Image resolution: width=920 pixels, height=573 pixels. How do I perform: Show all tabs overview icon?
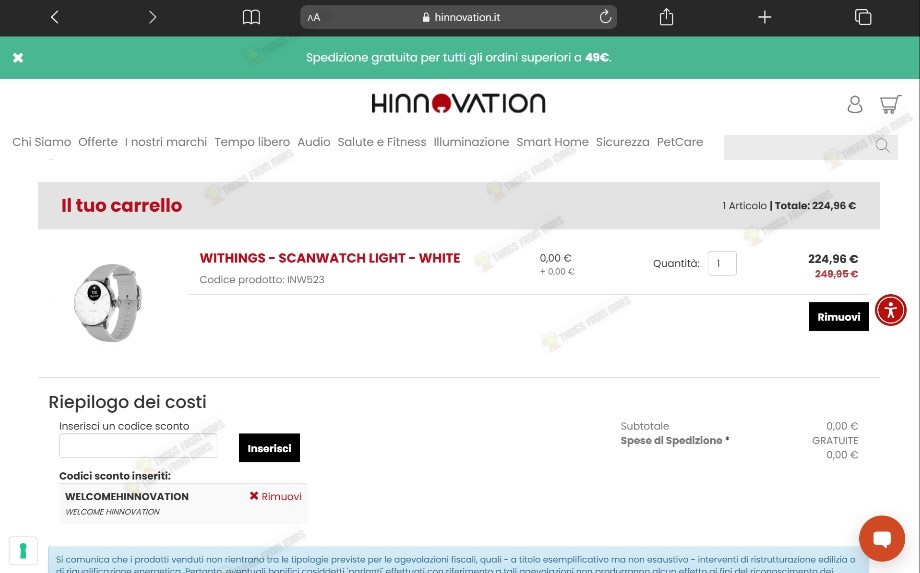[x=863, y=17]
